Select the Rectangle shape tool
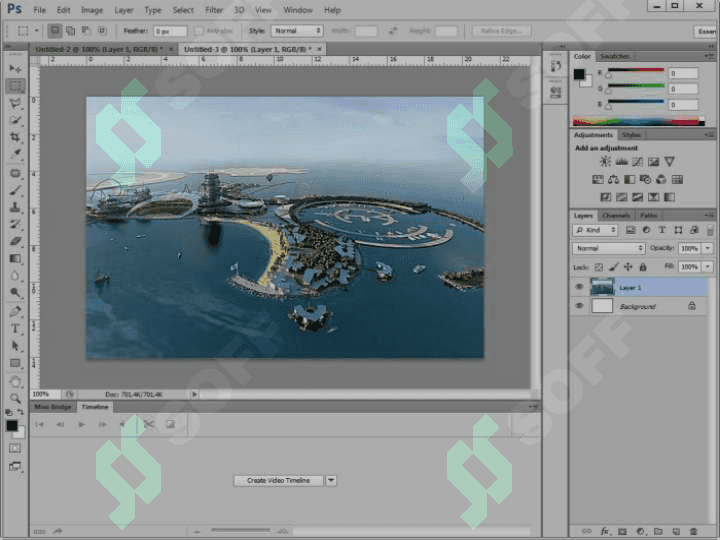Image resolution: width=720 pixels, height=540 pixels. pyautogui.click(x=15, y=363)
